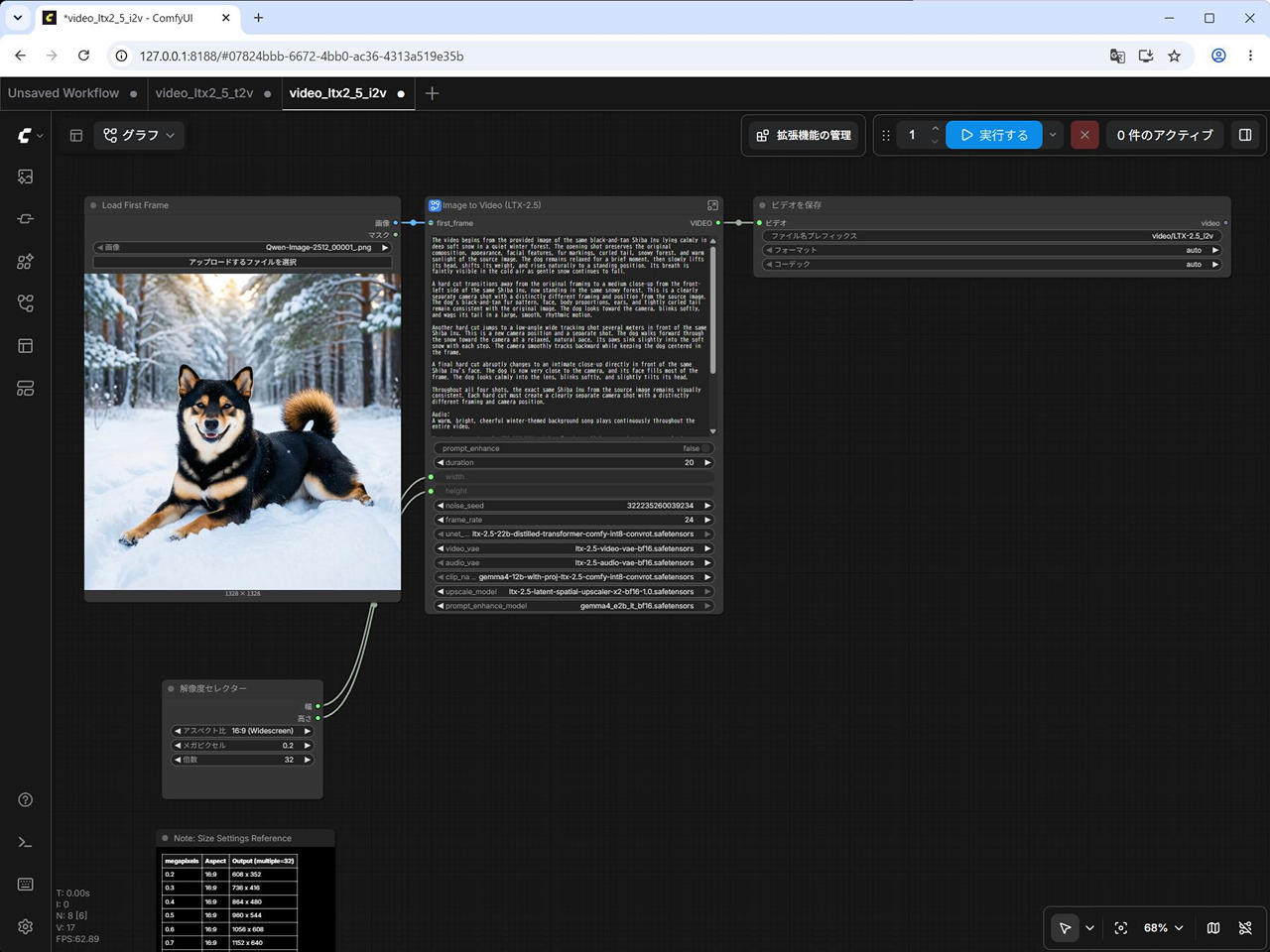Image resolution: width=1270 pixels, height=952 pixels.
Task: Open the help center question-mark icon
Action: pos(26,800)
